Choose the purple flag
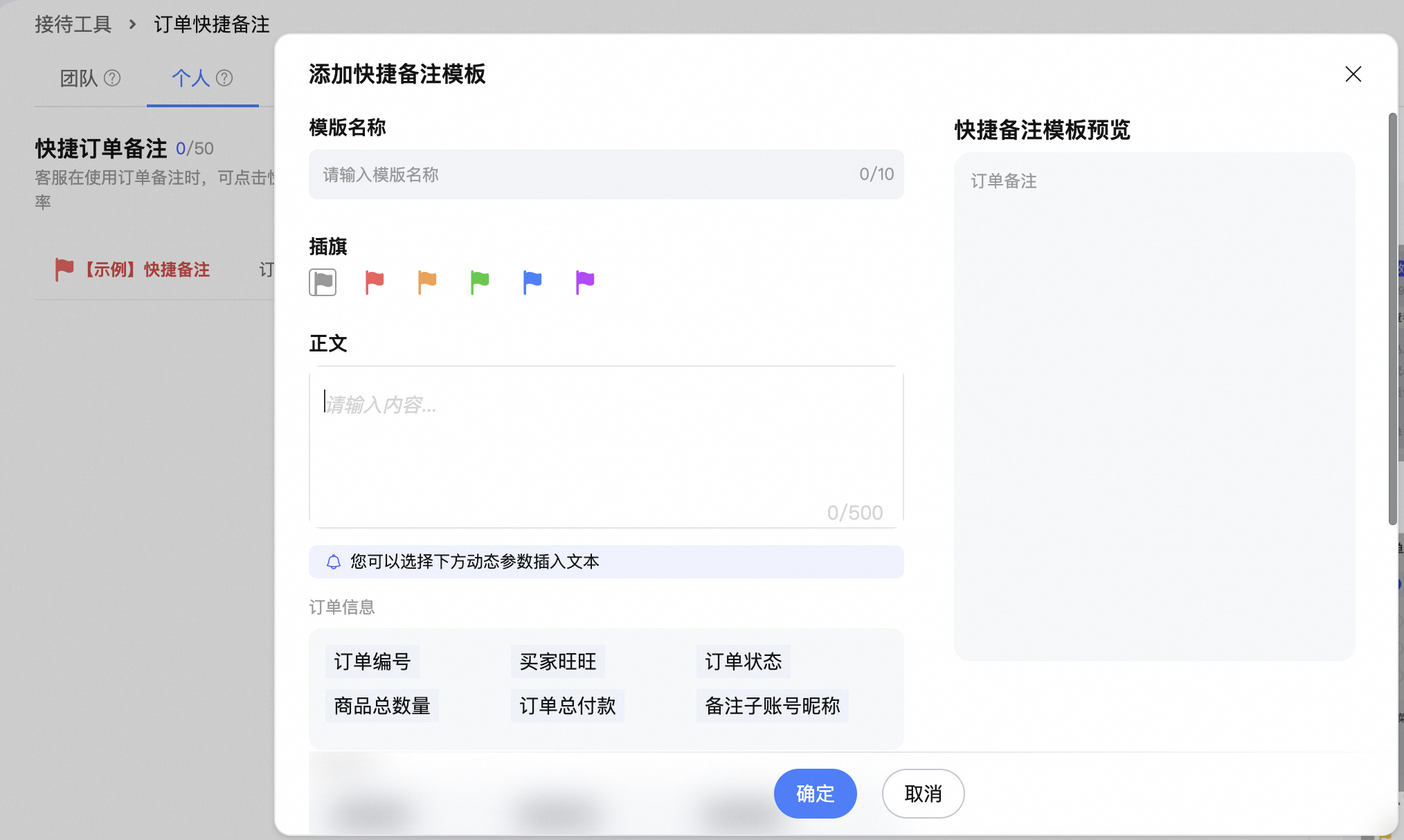This screenshot has width=1404, height=840. tap(585, 282)
